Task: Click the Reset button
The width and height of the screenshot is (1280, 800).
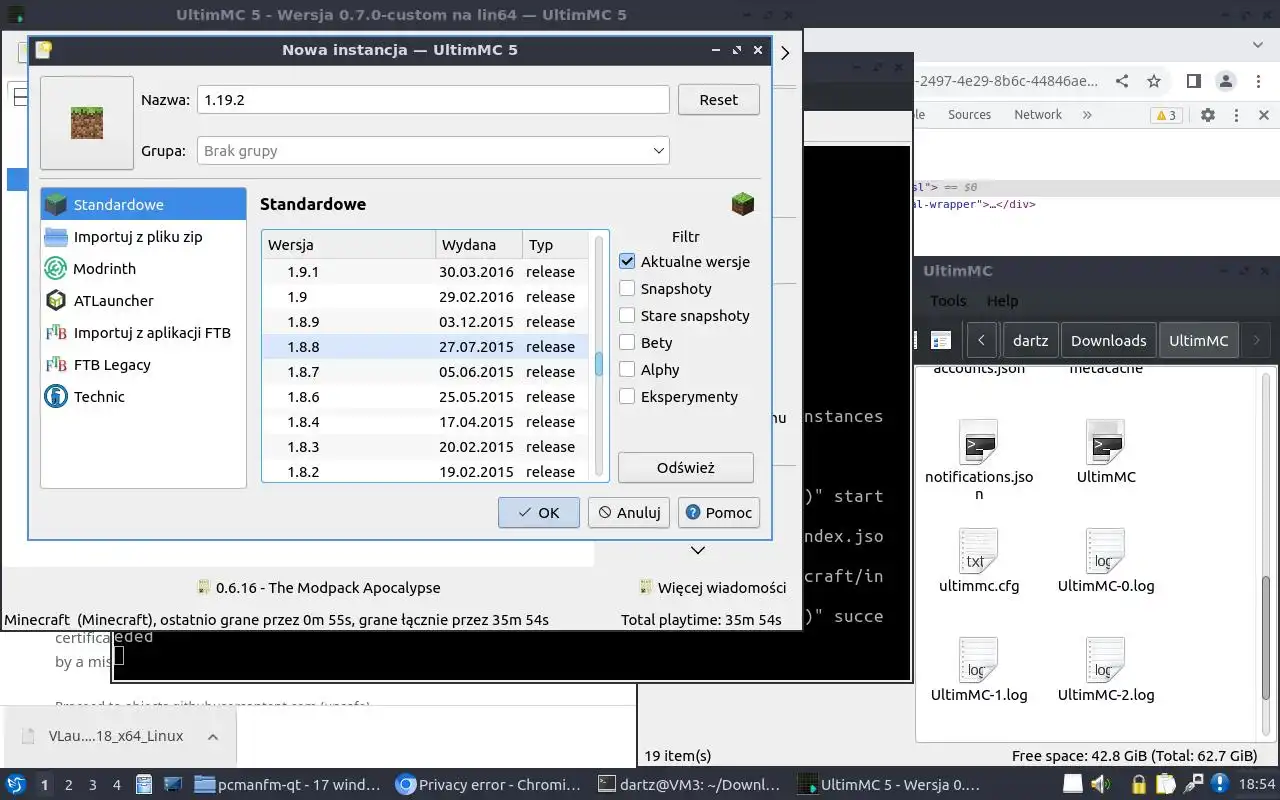Action: 718,100
